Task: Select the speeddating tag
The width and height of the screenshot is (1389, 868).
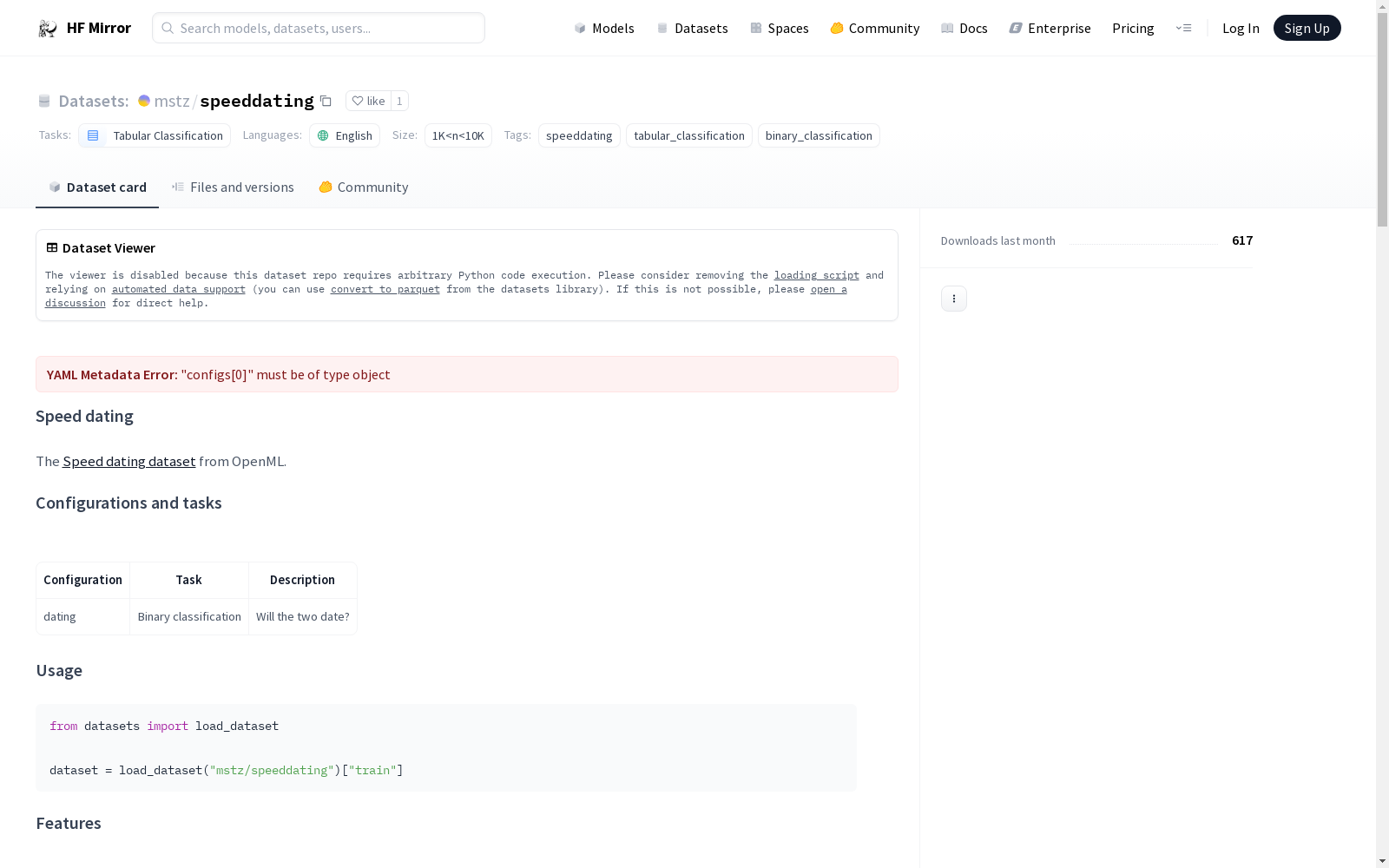Action: pyautogui.click(x=579, y=135)
